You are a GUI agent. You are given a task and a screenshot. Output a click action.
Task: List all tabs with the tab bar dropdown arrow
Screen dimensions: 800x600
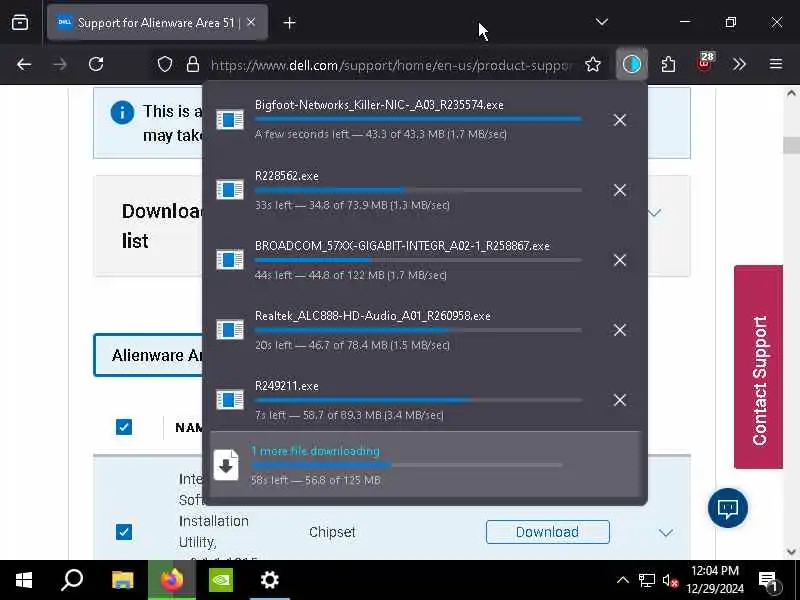coord(602,22)
